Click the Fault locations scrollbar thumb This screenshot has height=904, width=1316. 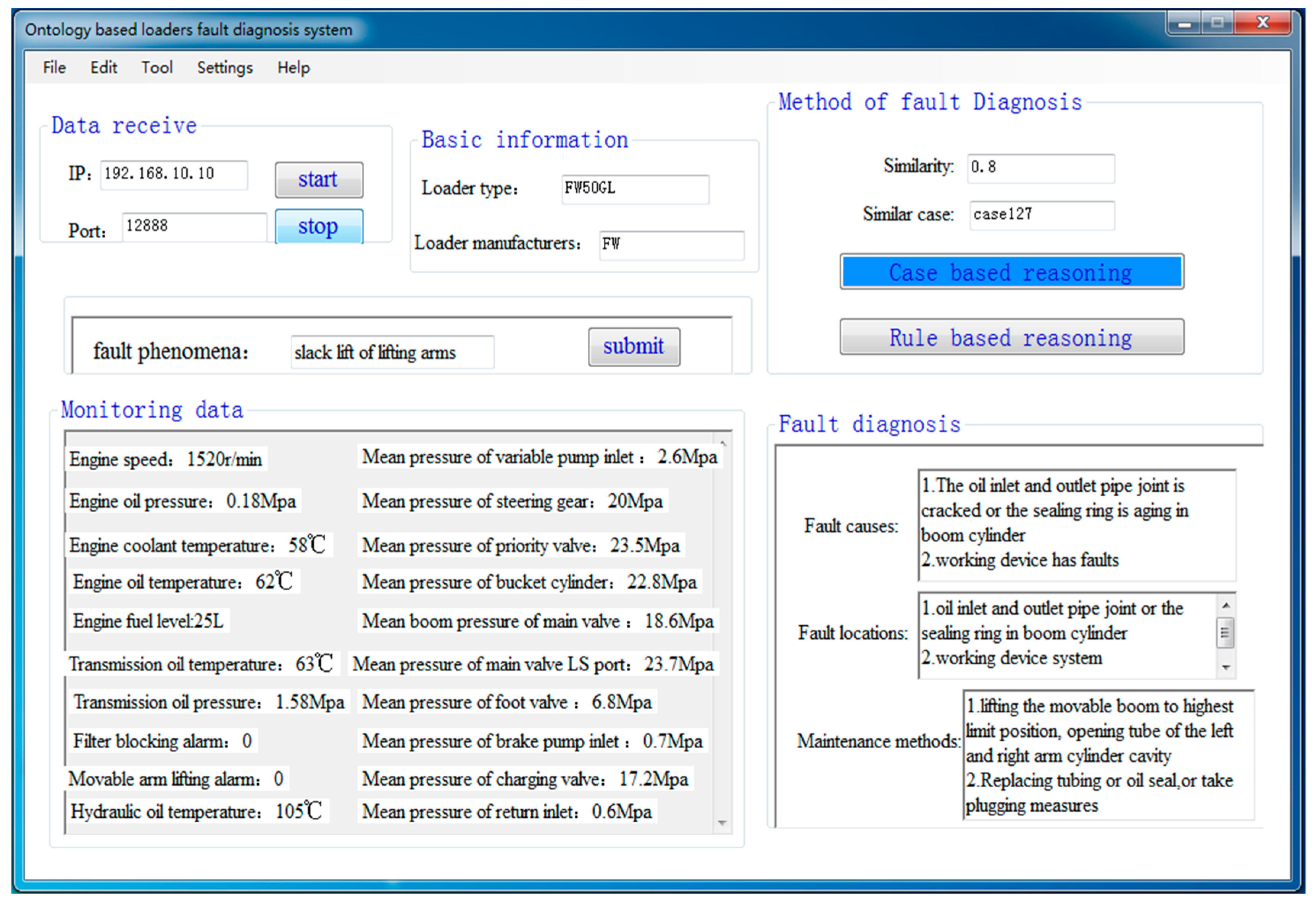tap(1226, 634)
